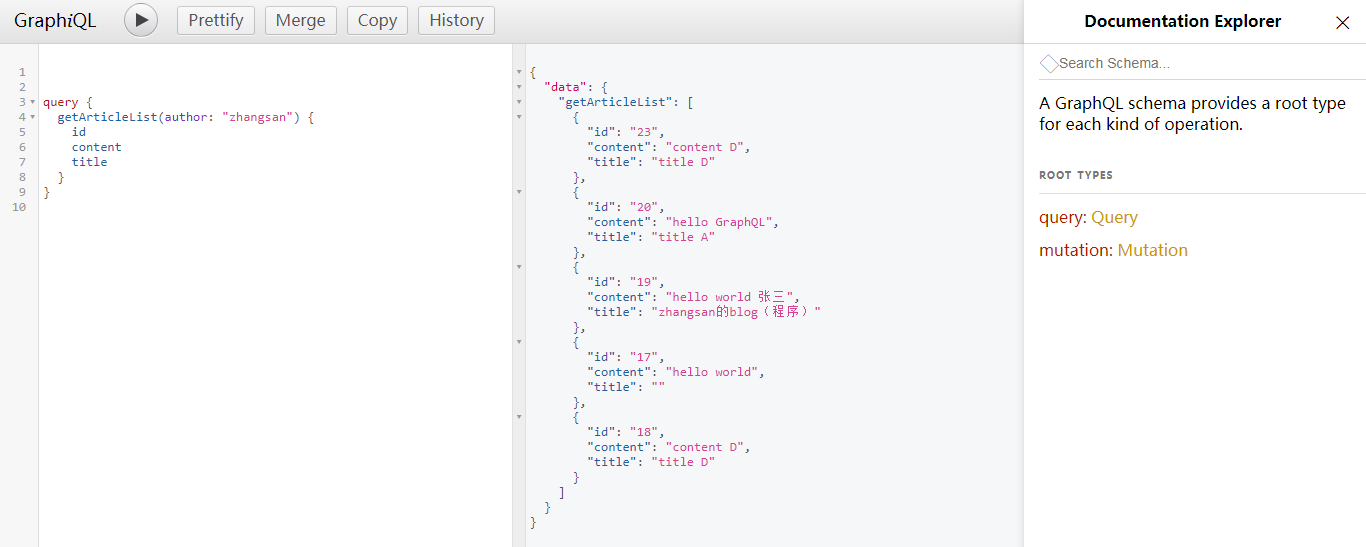This screenshot has height=547, width=1366.
Task: Click the ROOT TYPES heading
Action: 1076,175
